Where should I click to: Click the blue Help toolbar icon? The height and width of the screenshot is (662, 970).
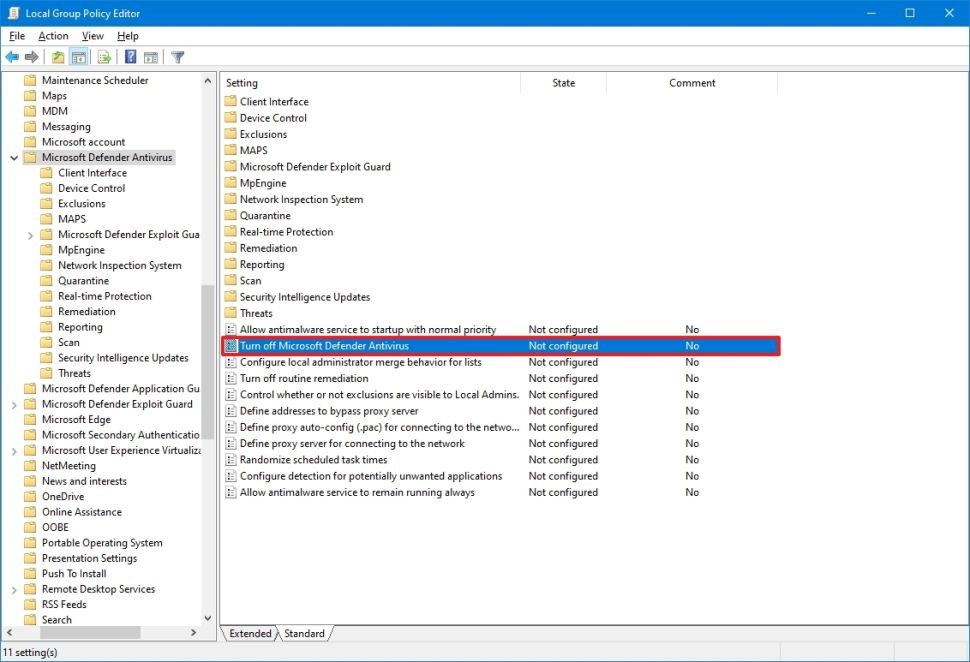click(131, 57)
